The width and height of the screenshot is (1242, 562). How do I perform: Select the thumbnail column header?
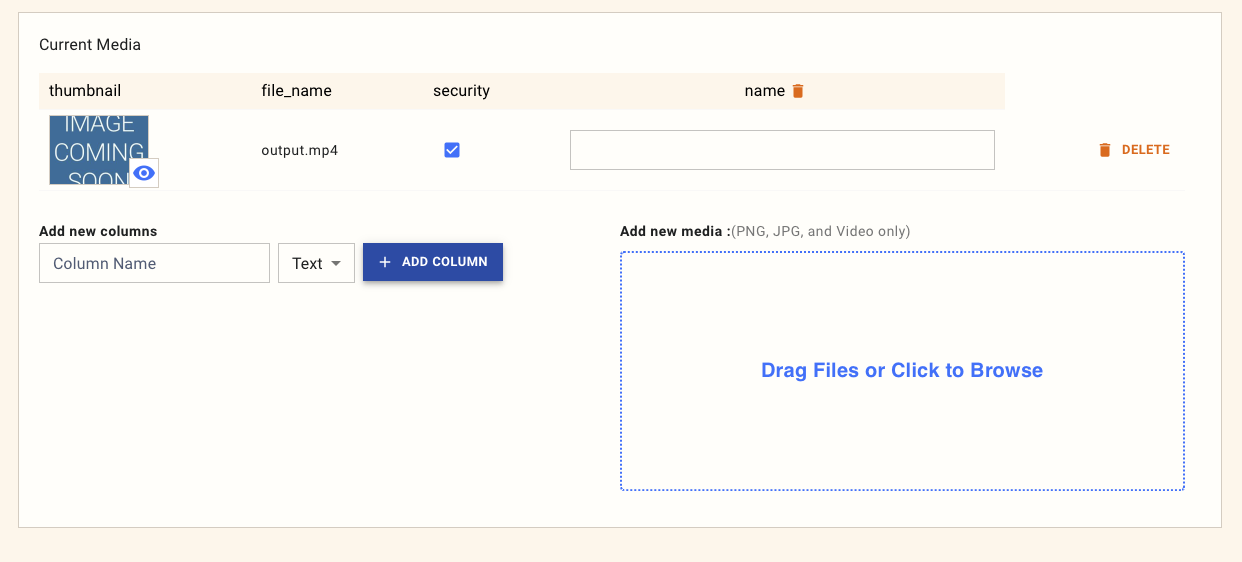pos(85,91)
